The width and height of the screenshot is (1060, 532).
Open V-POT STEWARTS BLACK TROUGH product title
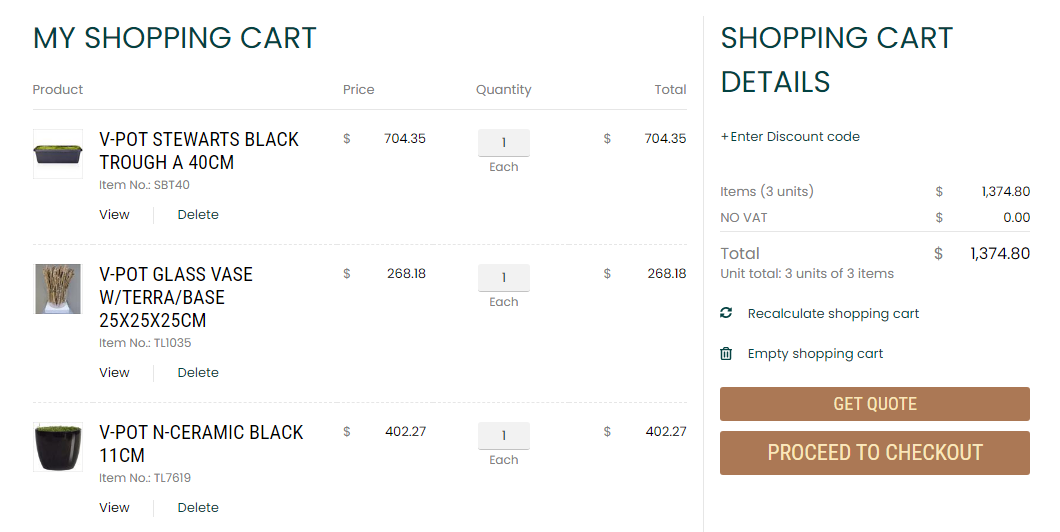click(199, 151)
